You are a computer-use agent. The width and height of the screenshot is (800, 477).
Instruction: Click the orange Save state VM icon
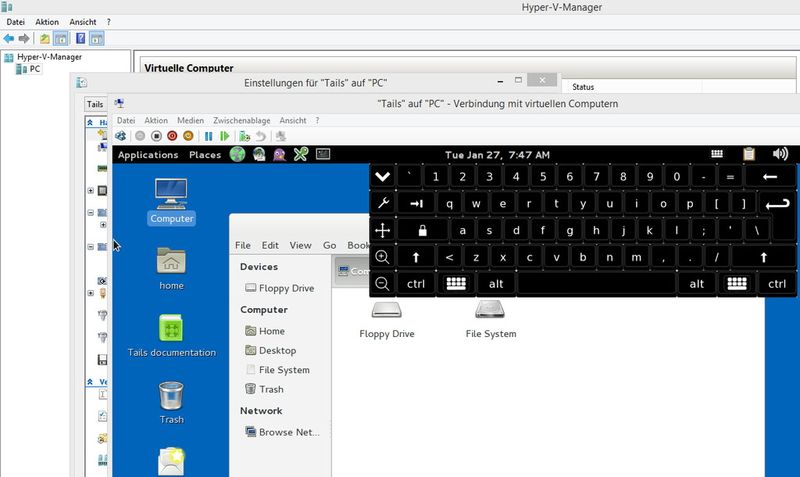188,136
